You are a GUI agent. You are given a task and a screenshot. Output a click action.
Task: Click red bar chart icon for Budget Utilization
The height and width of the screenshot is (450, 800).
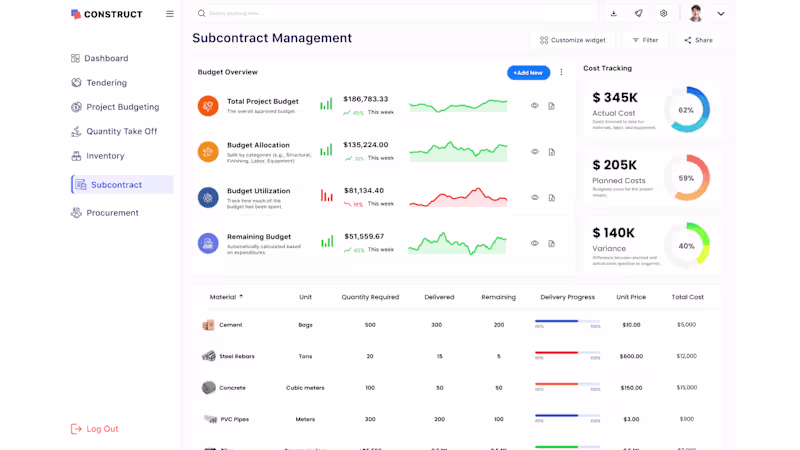point(327,195)
